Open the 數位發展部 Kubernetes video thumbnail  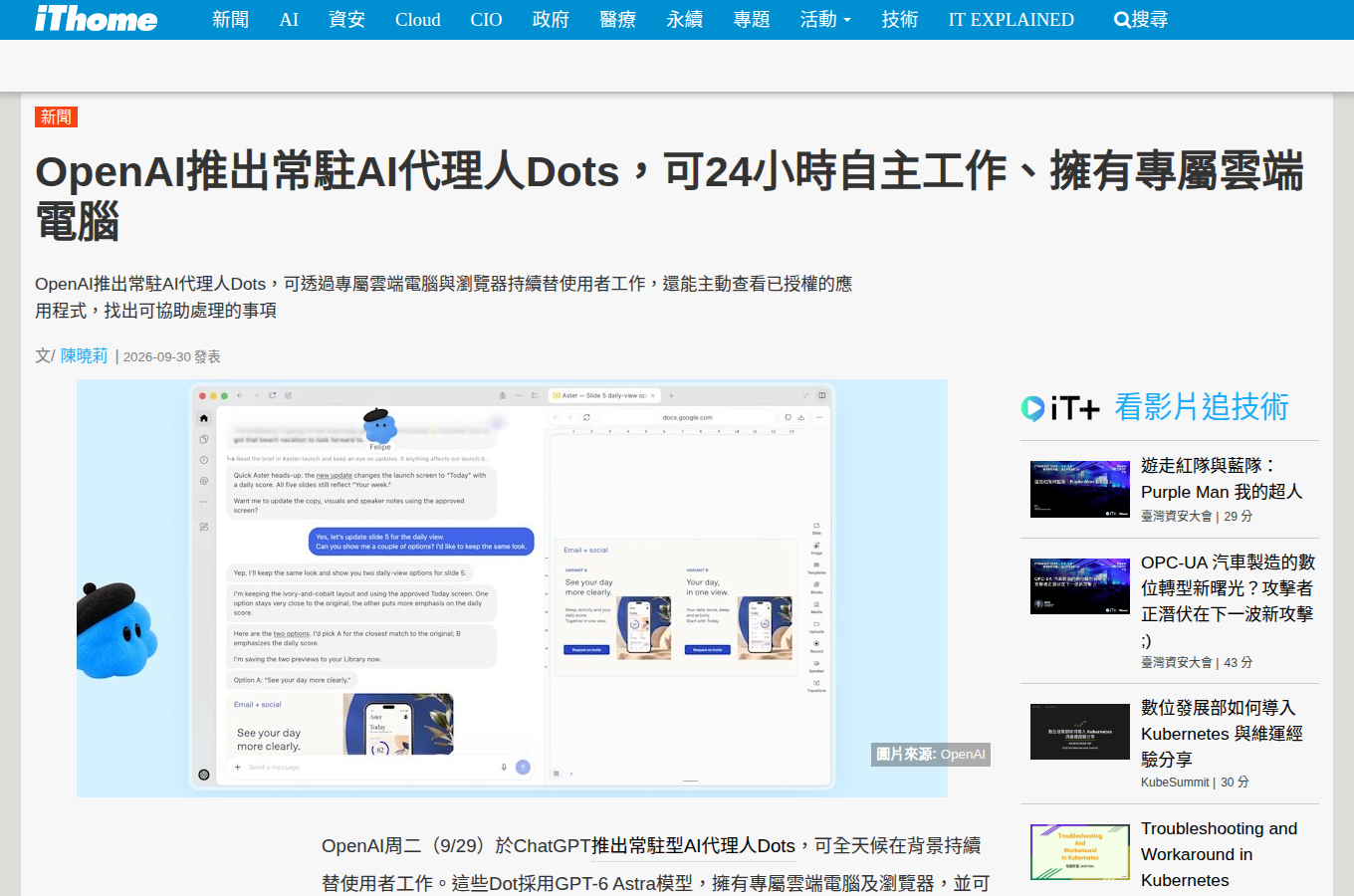pyautogui.click(x=1080, y=732)
